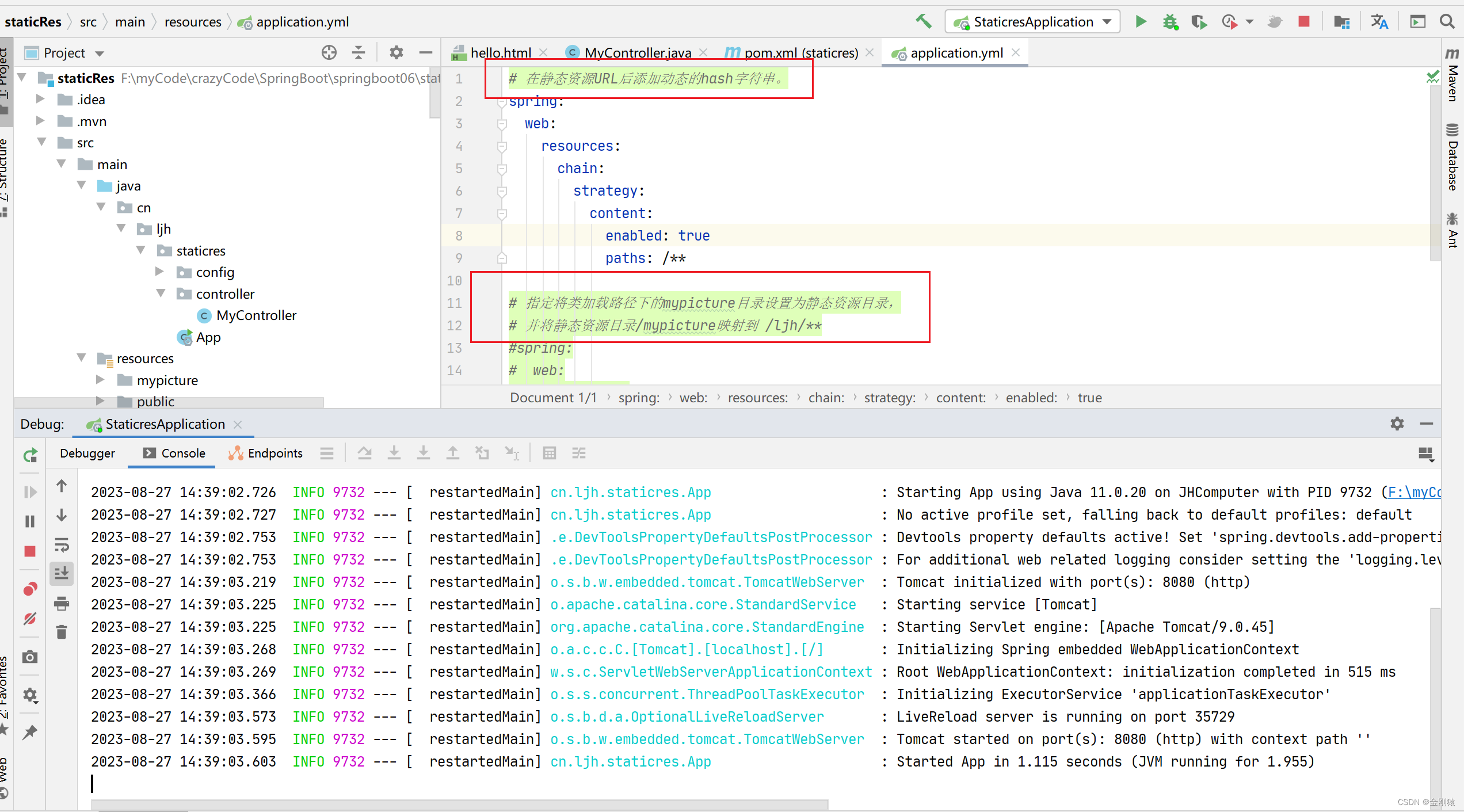Click the Debug bug icon in toolbar

pos(1170,22)
